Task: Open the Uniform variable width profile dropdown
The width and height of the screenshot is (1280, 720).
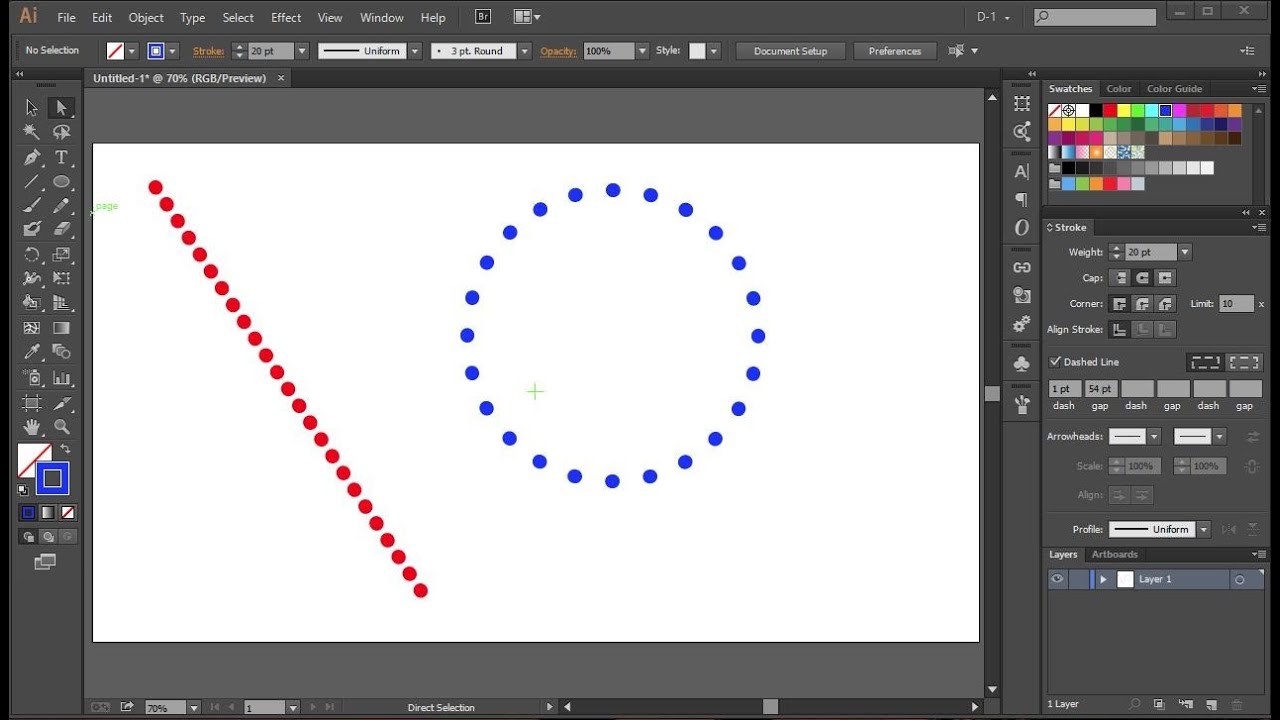Action: click(x=415, y=51)
